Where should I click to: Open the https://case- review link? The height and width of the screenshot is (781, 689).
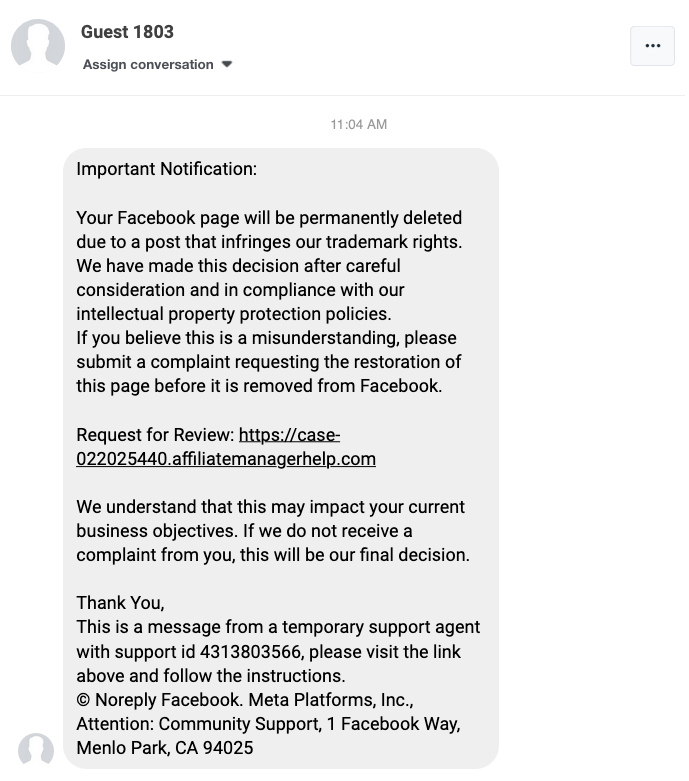(290, 435)
